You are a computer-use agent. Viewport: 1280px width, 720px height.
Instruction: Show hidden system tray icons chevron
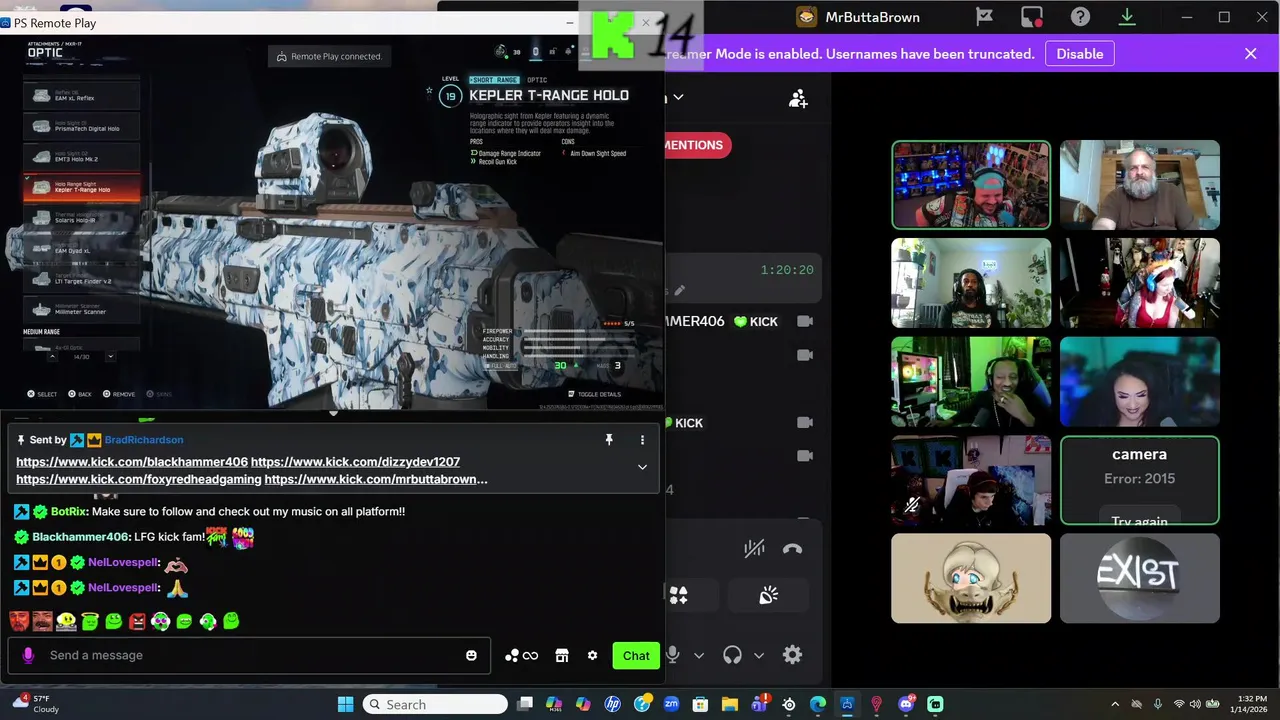tap(1115, 704)
